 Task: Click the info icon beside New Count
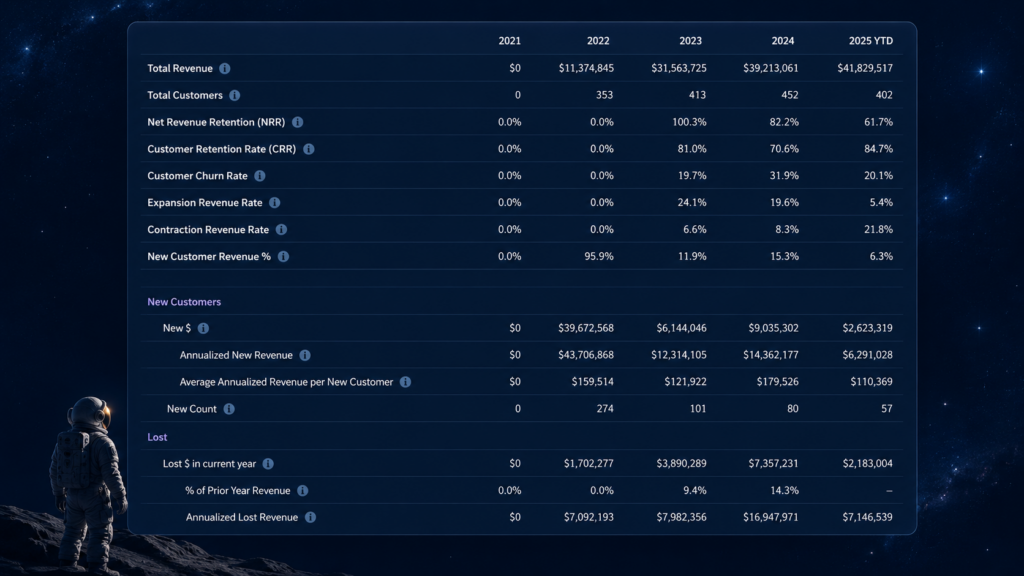(x=229, y=409)
